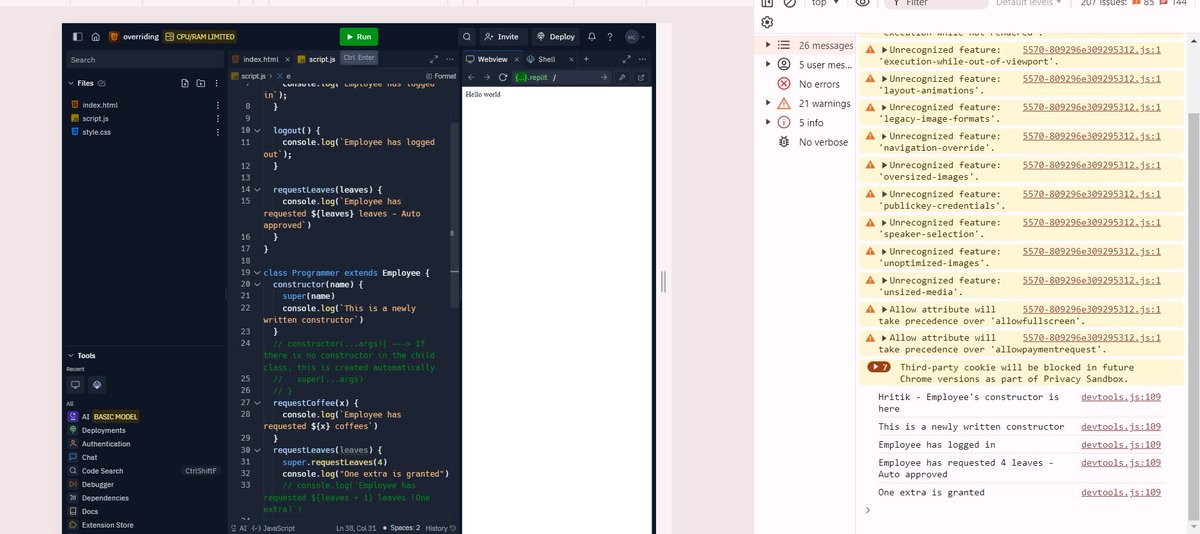
Task: Click the green Run button
Action: [359, 37]
